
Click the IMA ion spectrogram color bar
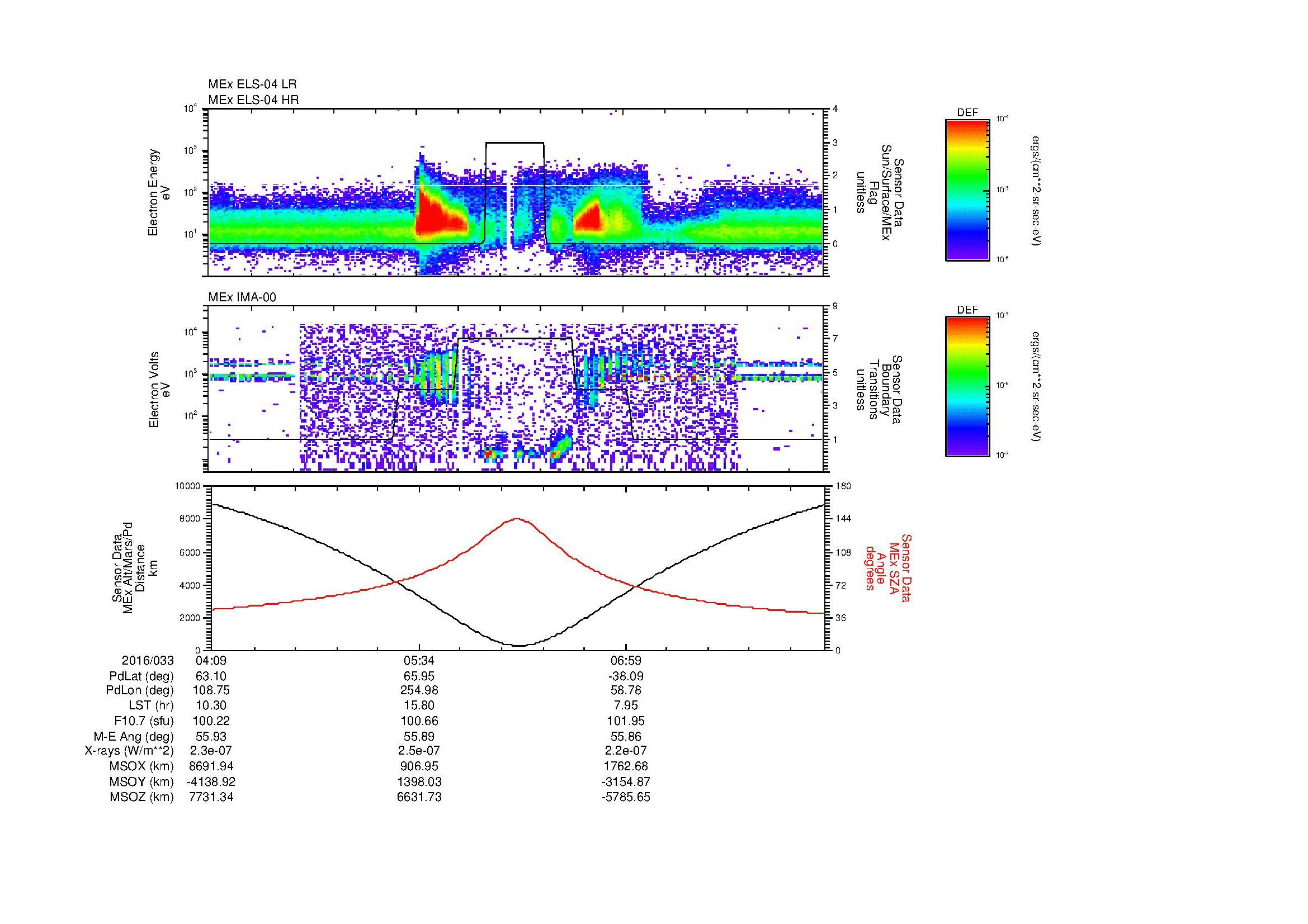click(967, 387)
